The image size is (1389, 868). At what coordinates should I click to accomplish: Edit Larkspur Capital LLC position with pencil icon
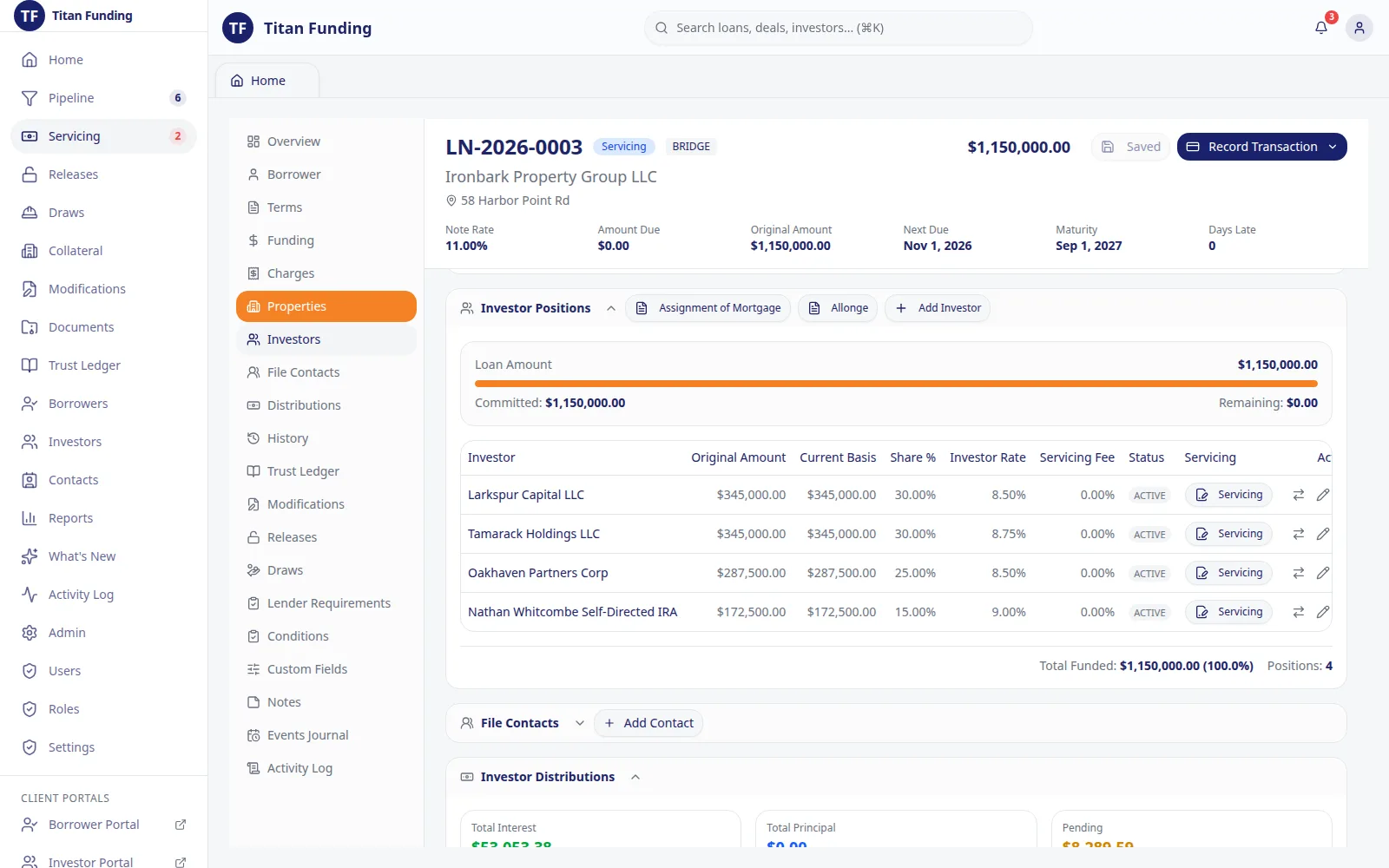[1323, 495]
